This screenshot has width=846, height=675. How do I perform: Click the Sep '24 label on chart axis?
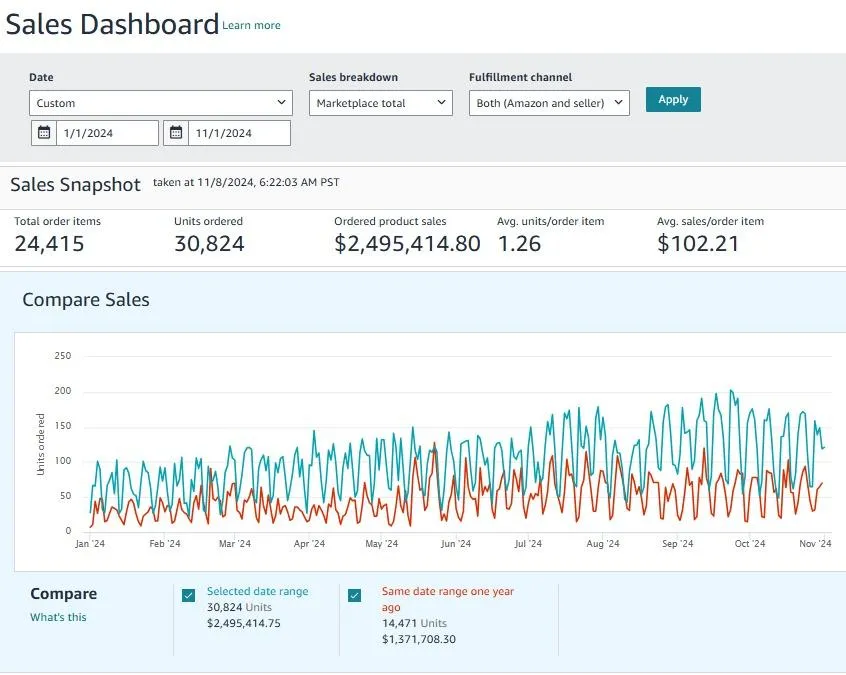coord(677,545)
